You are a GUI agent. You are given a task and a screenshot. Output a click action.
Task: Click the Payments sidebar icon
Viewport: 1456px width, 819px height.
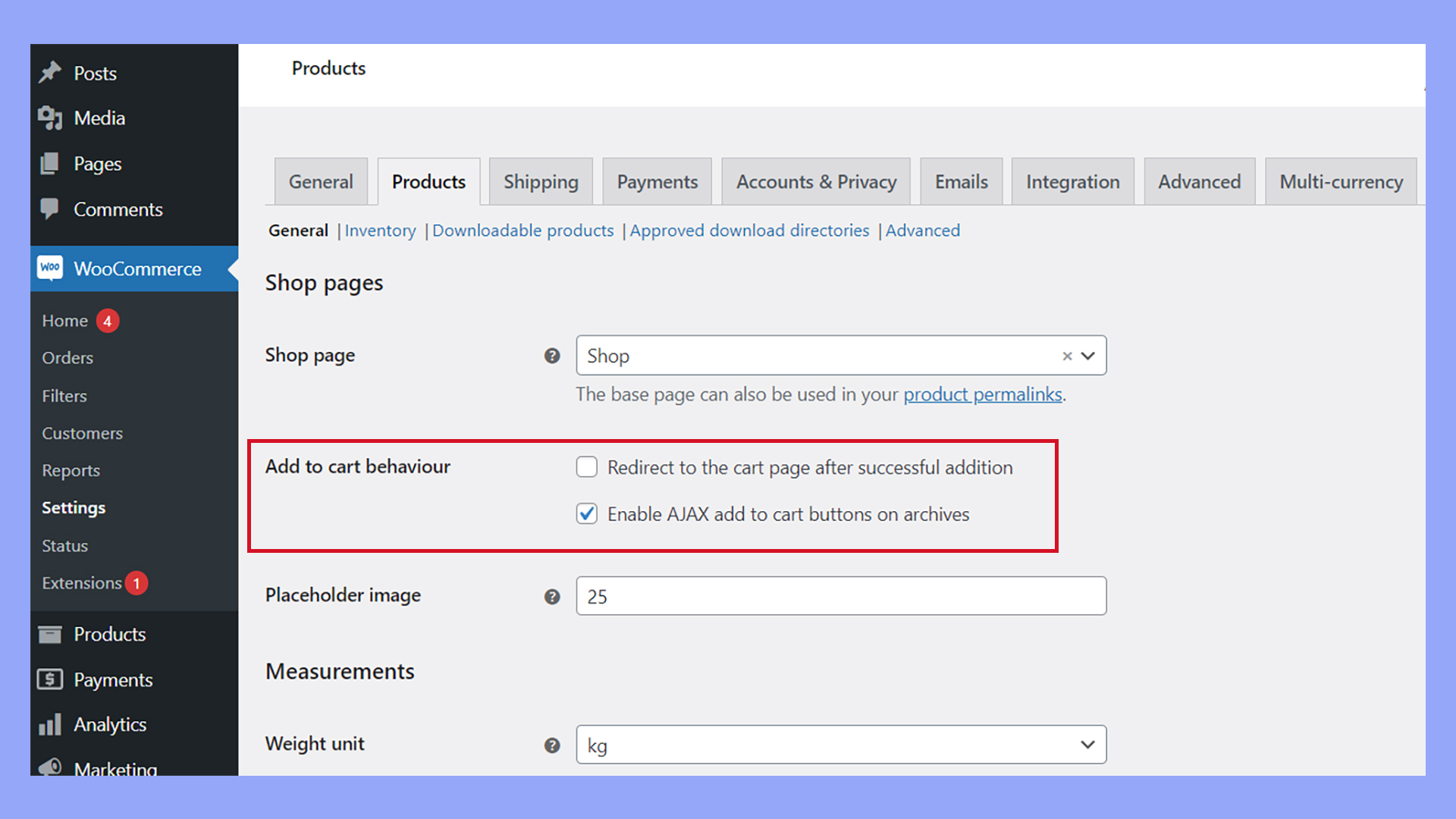tap(52, 680)
